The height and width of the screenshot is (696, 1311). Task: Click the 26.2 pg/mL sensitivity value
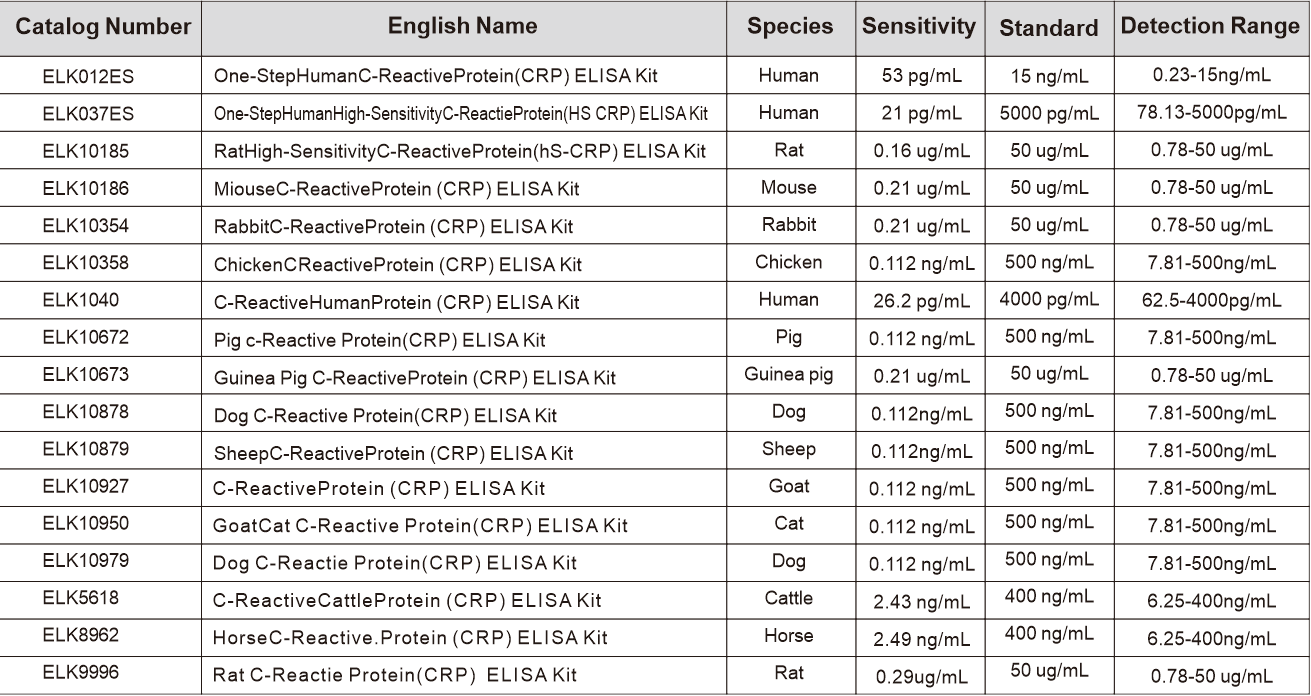coord(921,300)
